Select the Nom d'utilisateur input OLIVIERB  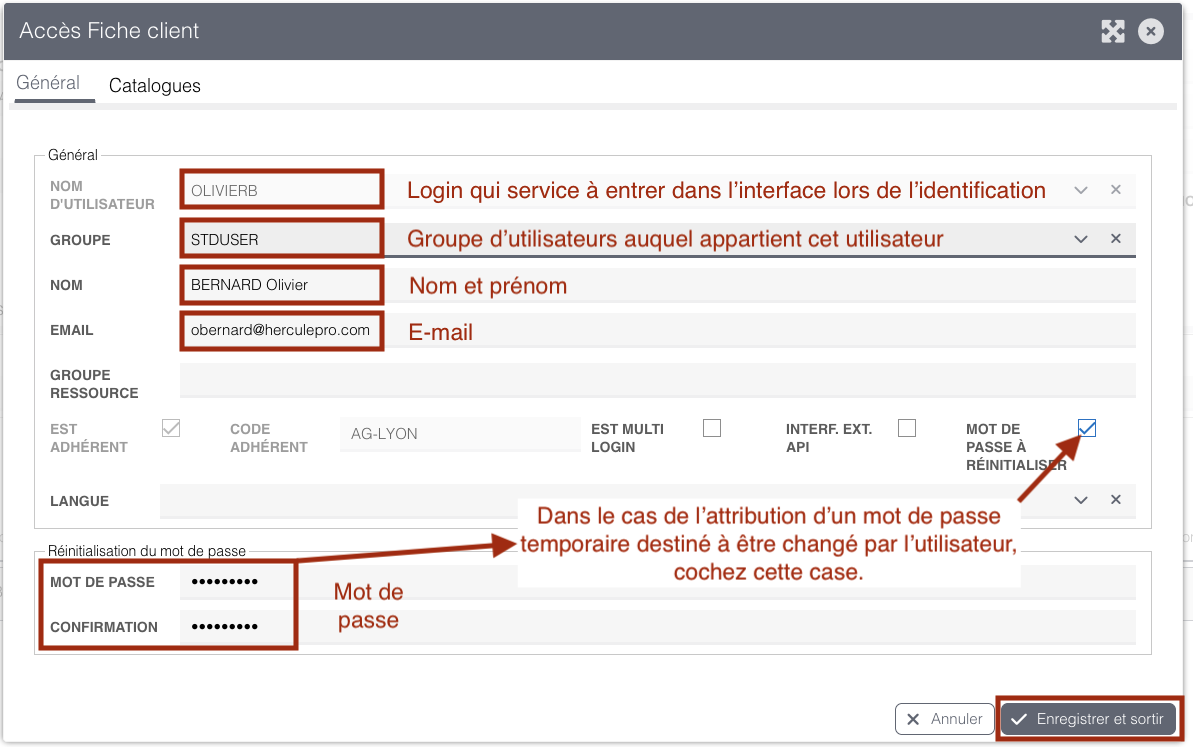(x=657, y=190)
